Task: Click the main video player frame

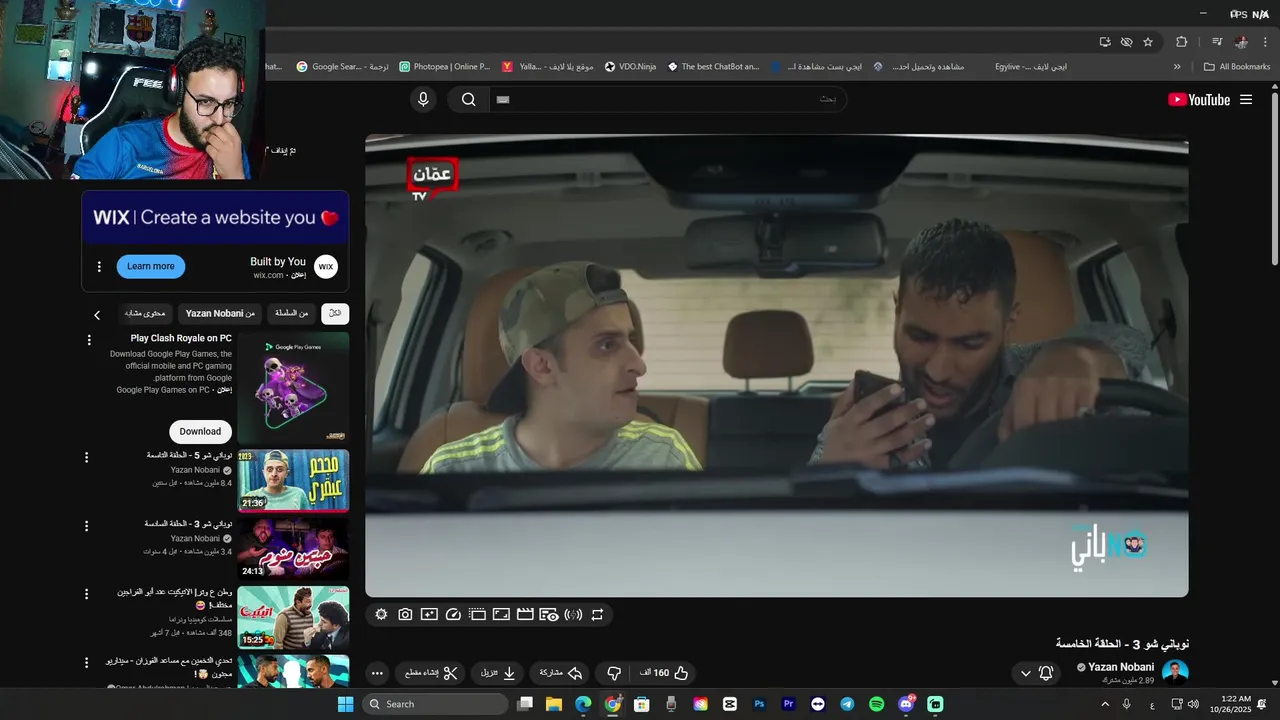Action: [777, 366]
